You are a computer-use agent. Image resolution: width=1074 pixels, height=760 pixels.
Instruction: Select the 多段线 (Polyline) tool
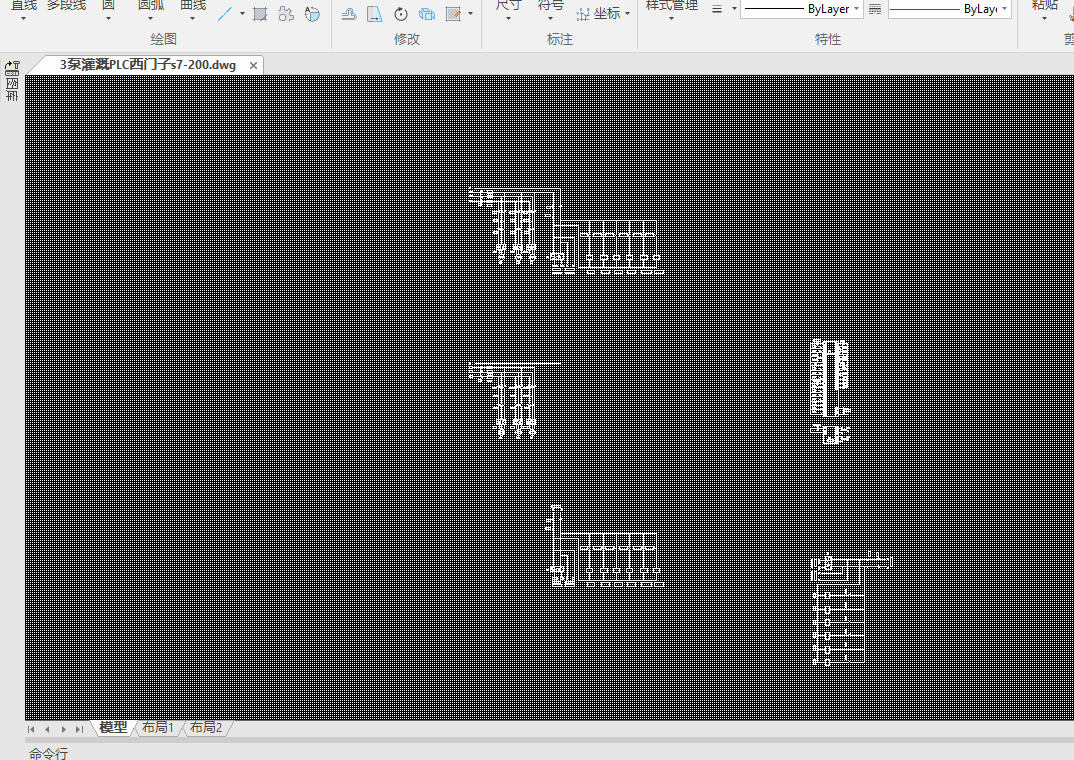pyautogui.click(x=66, y=6)
